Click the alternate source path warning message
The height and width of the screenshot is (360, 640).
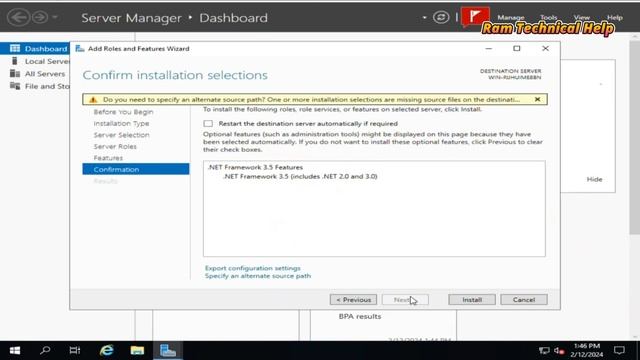[x=311, y=100]
